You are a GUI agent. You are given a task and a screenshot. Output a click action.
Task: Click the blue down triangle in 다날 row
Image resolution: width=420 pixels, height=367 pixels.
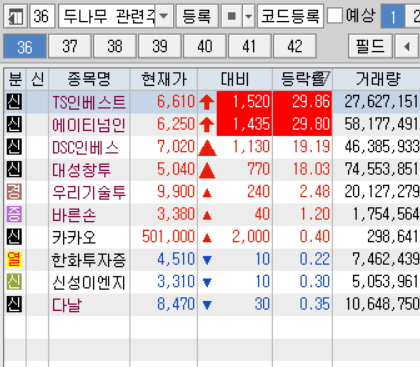point(207,305)
